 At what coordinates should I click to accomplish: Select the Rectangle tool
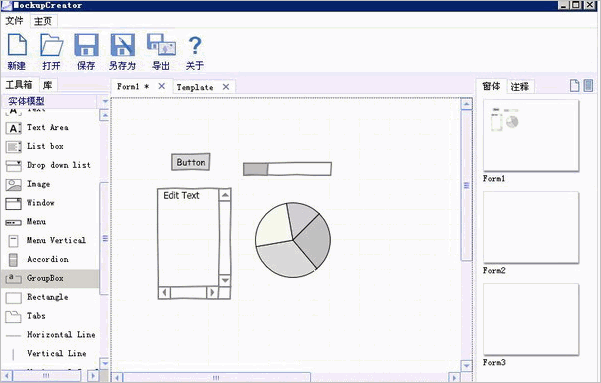[50, 297]
